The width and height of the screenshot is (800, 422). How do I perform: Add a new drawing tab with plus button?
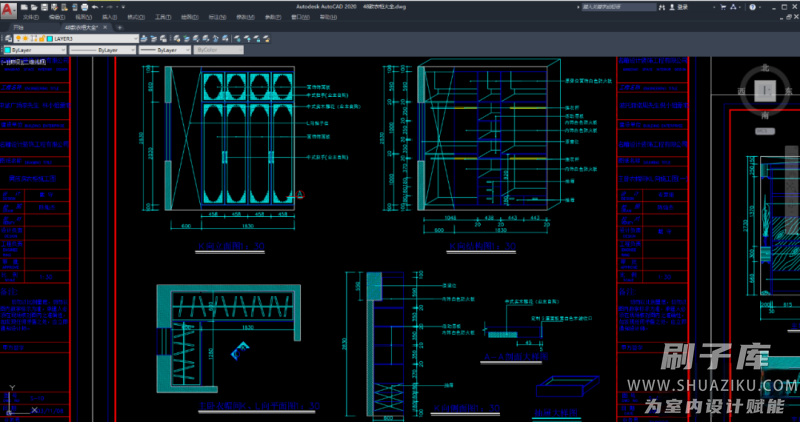[119, 28]
